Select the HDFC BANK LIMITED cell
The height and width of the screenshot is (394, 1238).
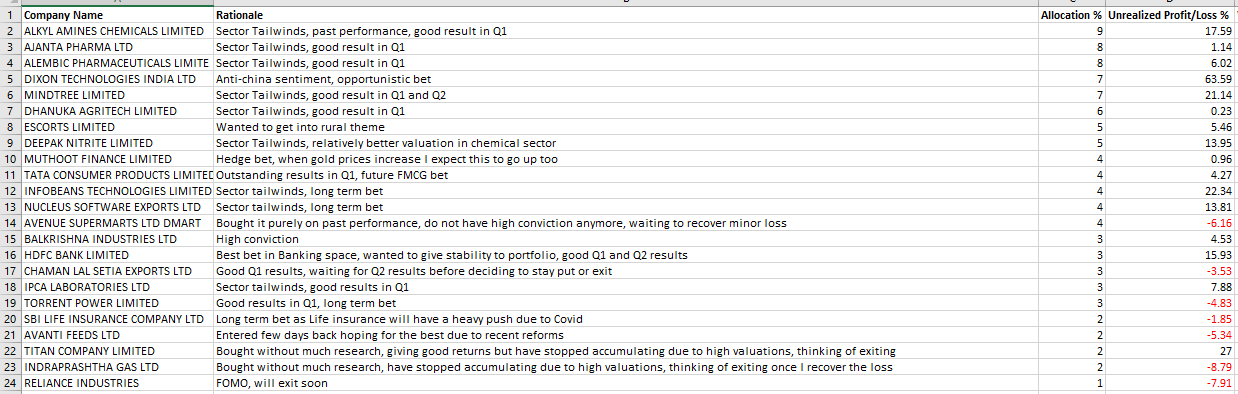coord(117,255)
